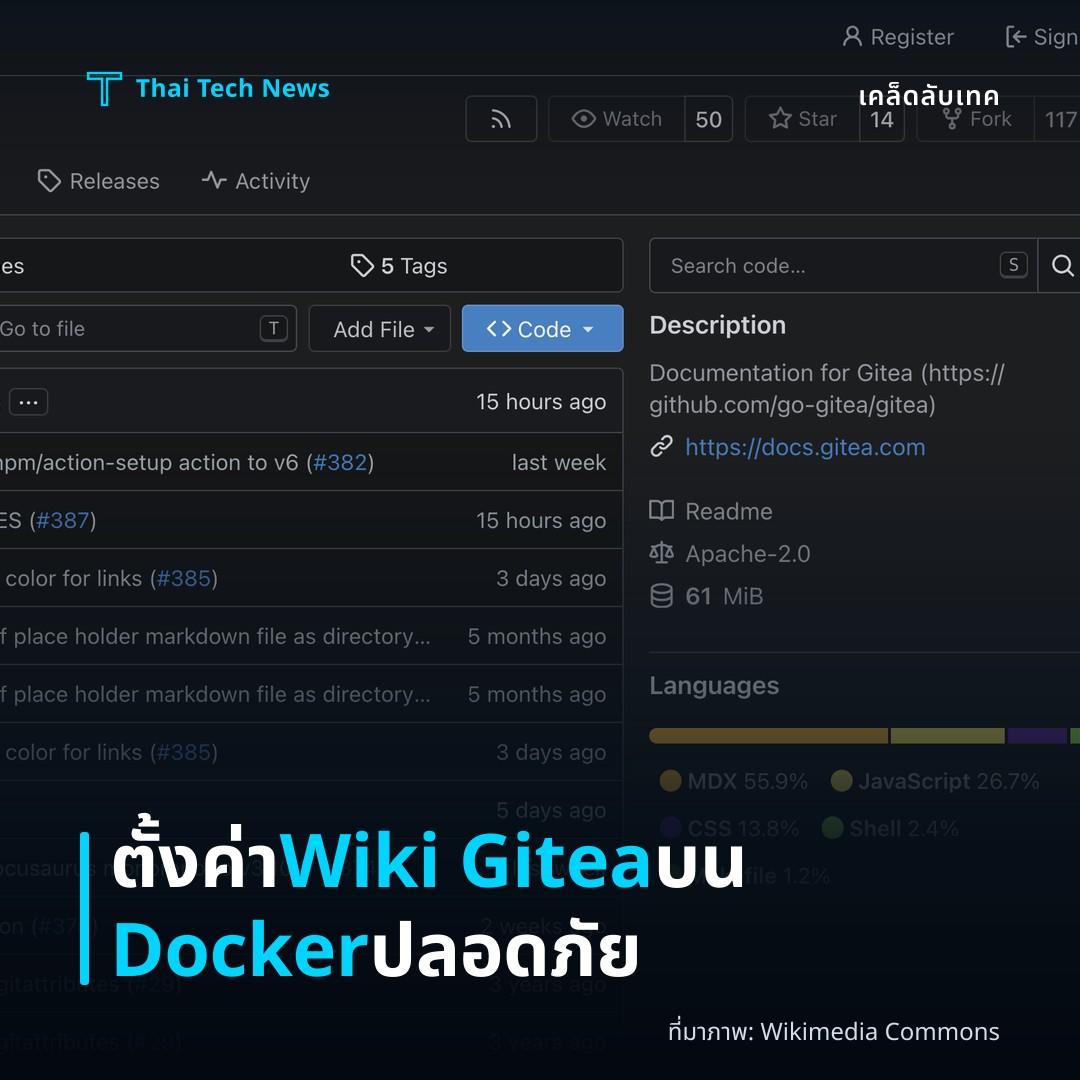Open the docs.gitea.com link

804,448
